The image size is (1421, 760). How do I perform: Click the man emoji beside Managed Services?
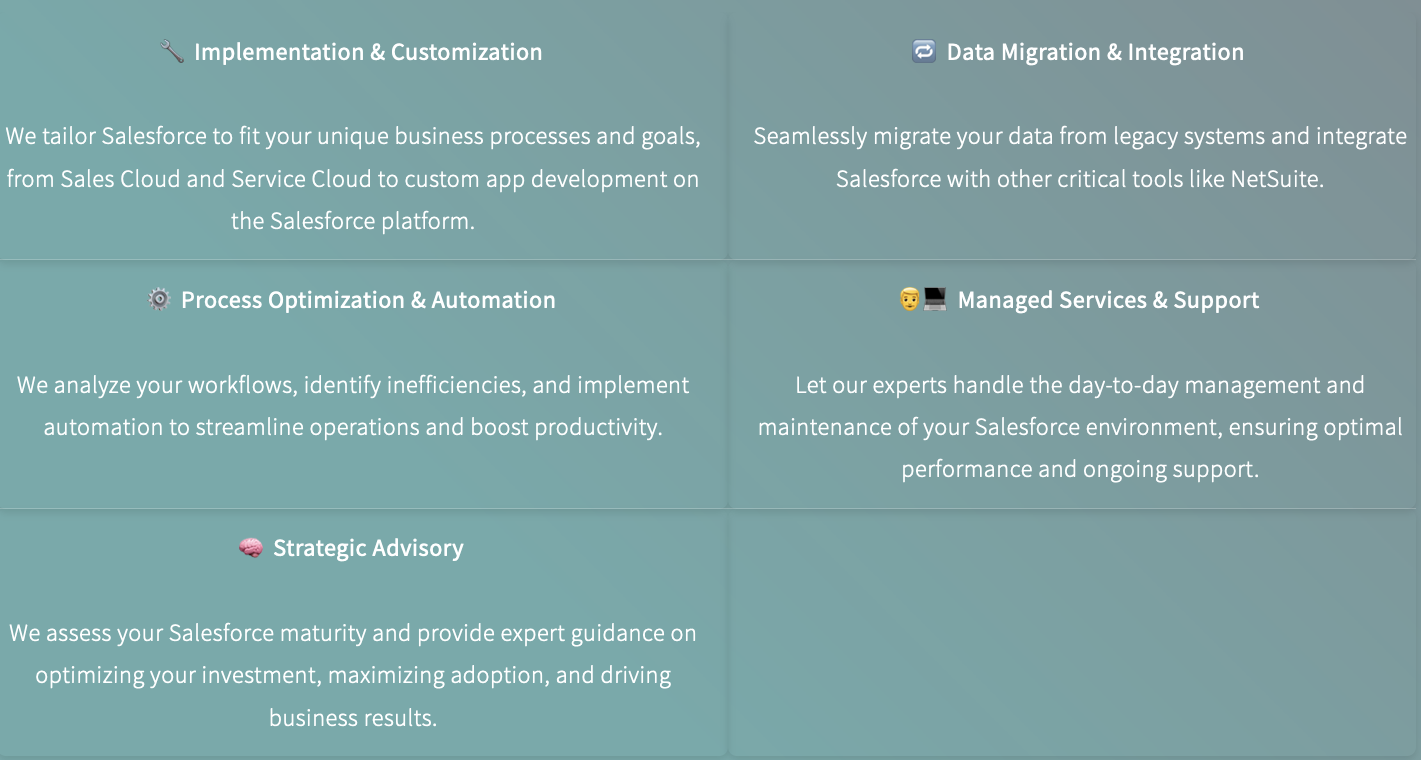pyautogui.click(x=909, y=299)
